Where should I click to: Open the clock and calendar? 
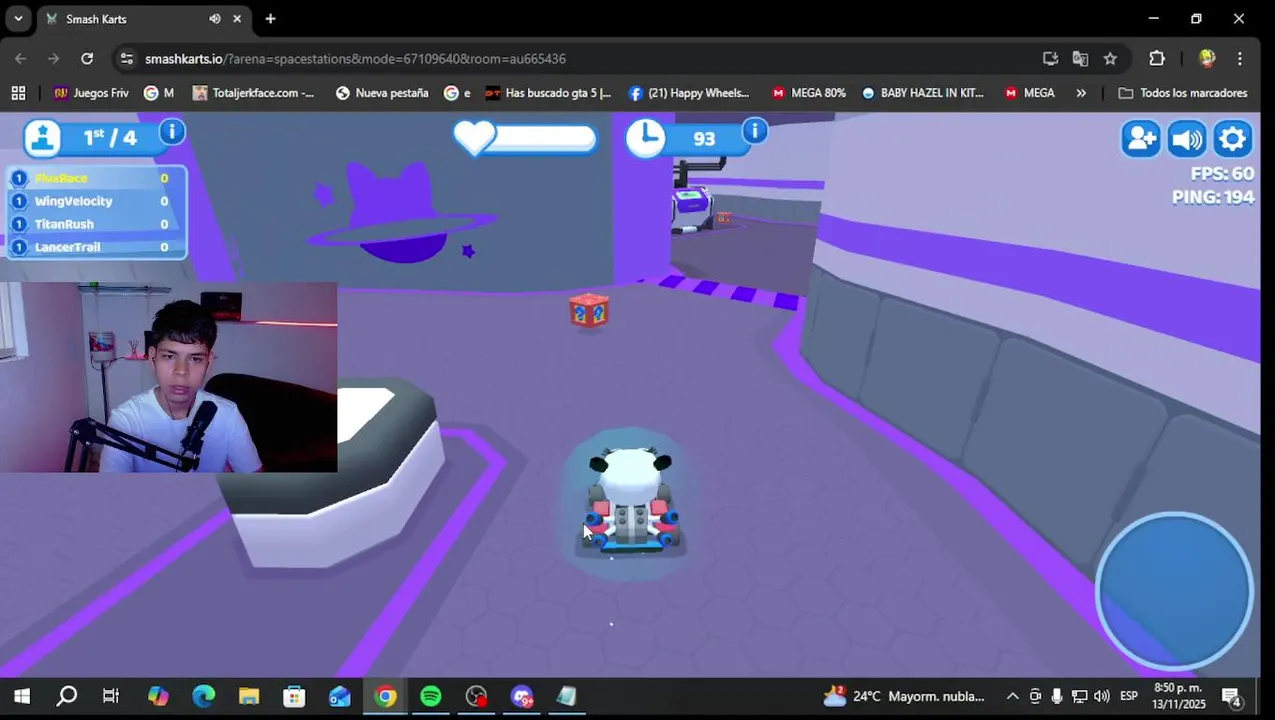[x=1180, y=697]
